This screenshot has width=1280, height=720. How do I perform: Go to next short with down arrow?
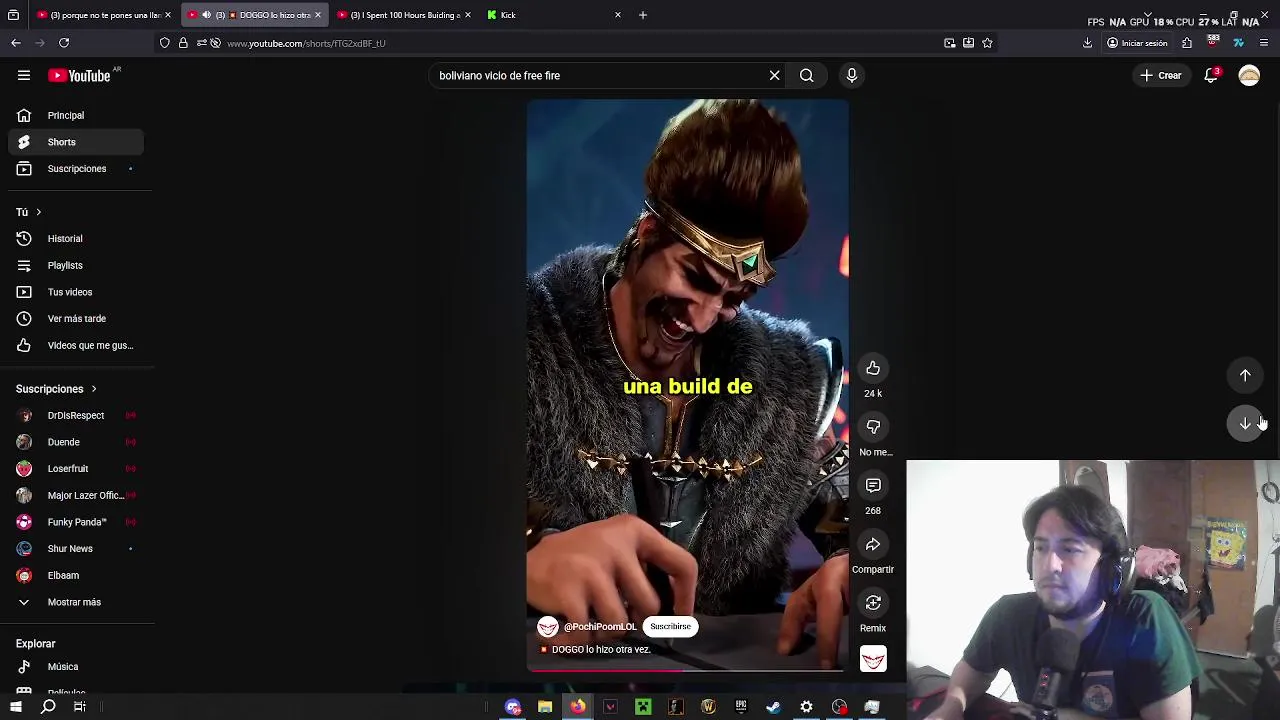pyautogui.click(x=1245, y=423)
